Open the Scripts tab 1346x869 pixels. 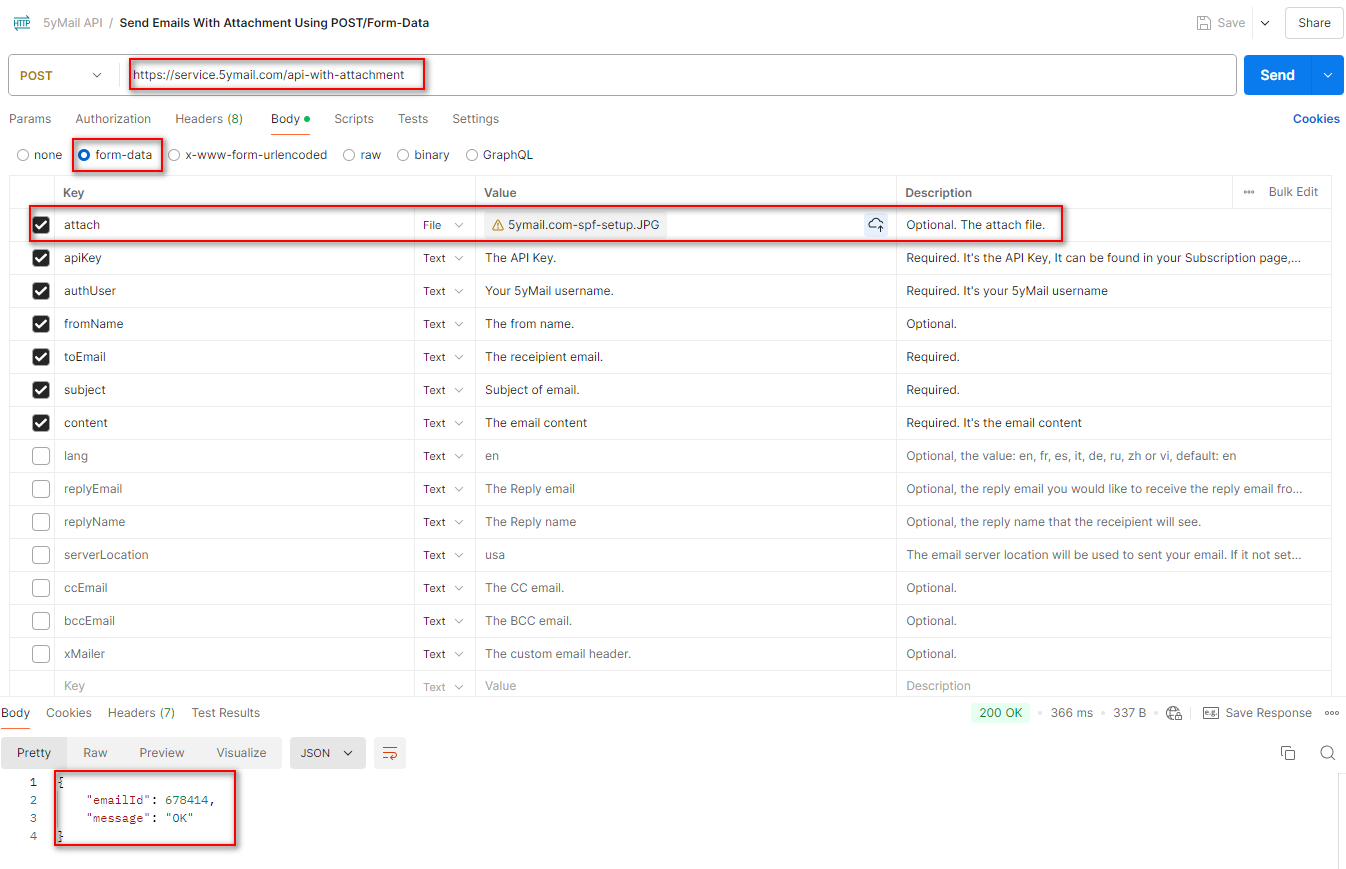(x=354, y=118)
